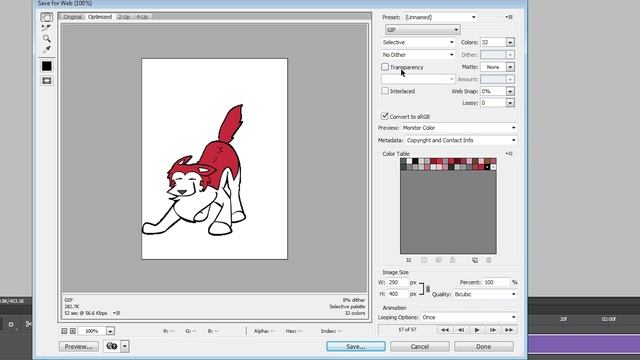Viewport: 640px width, 360px height.
Task: Click the trash icon under Color Table
Action: pyautogui.click(x=489, y=260)
